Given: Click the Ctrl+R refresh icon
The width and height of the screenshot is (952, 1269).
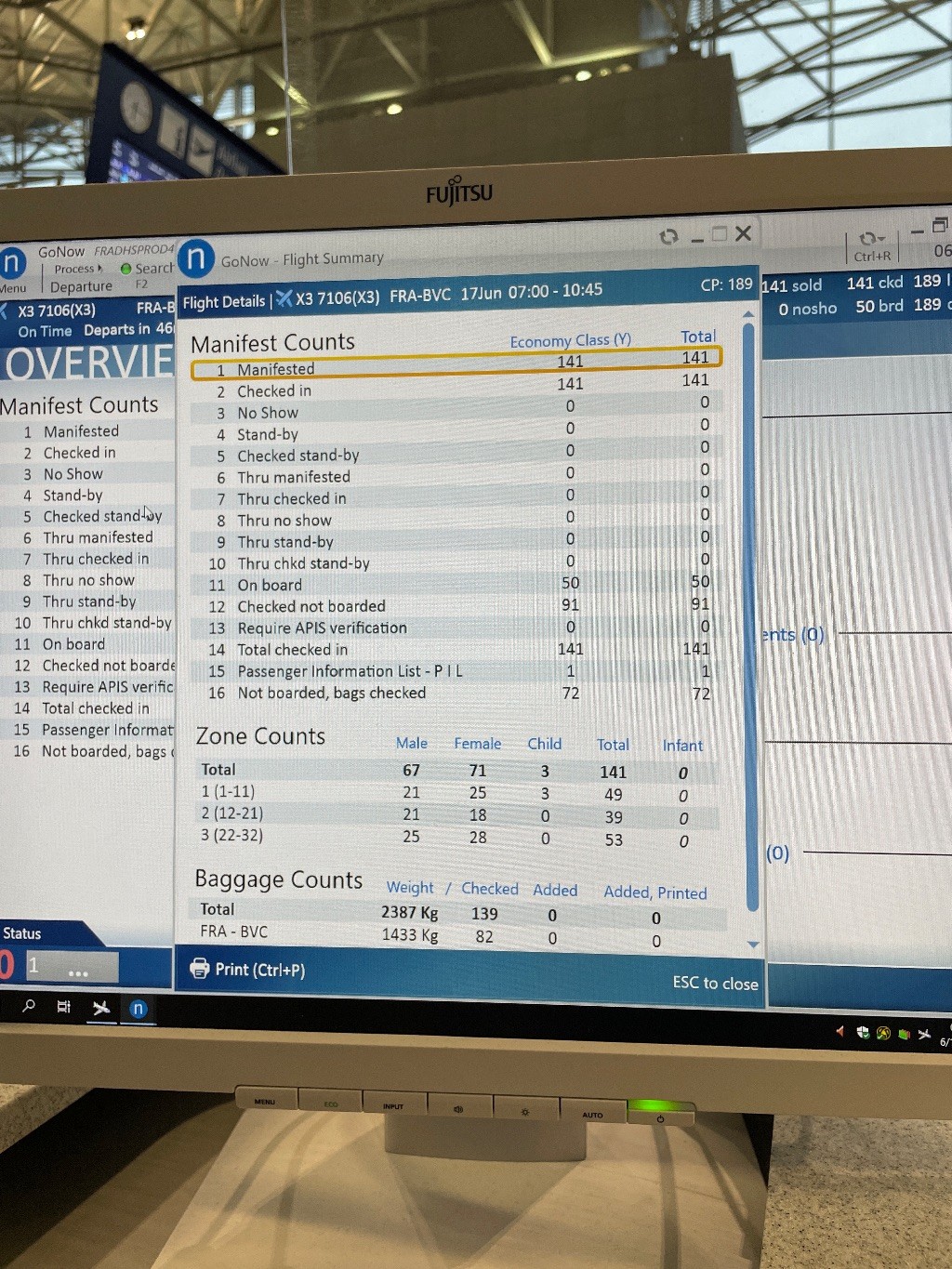Looking at the screenshot, I should [x=871, y=239].
